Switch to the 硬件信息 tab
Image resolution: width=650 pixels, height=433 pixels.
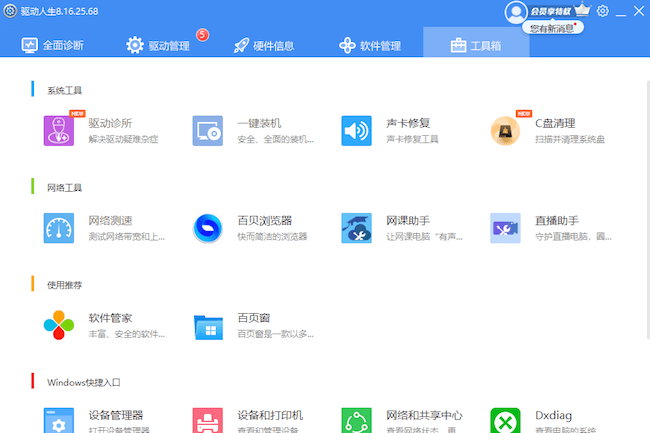pos(264,45)
